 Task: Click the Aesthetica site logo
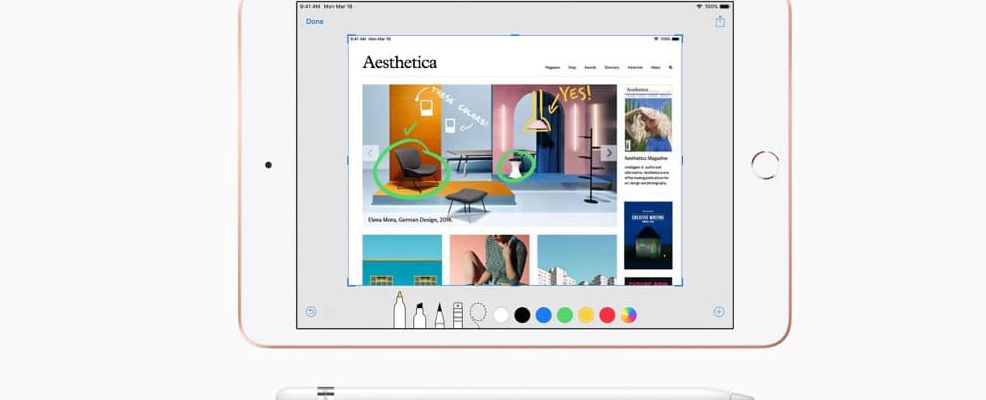point(399,62)
